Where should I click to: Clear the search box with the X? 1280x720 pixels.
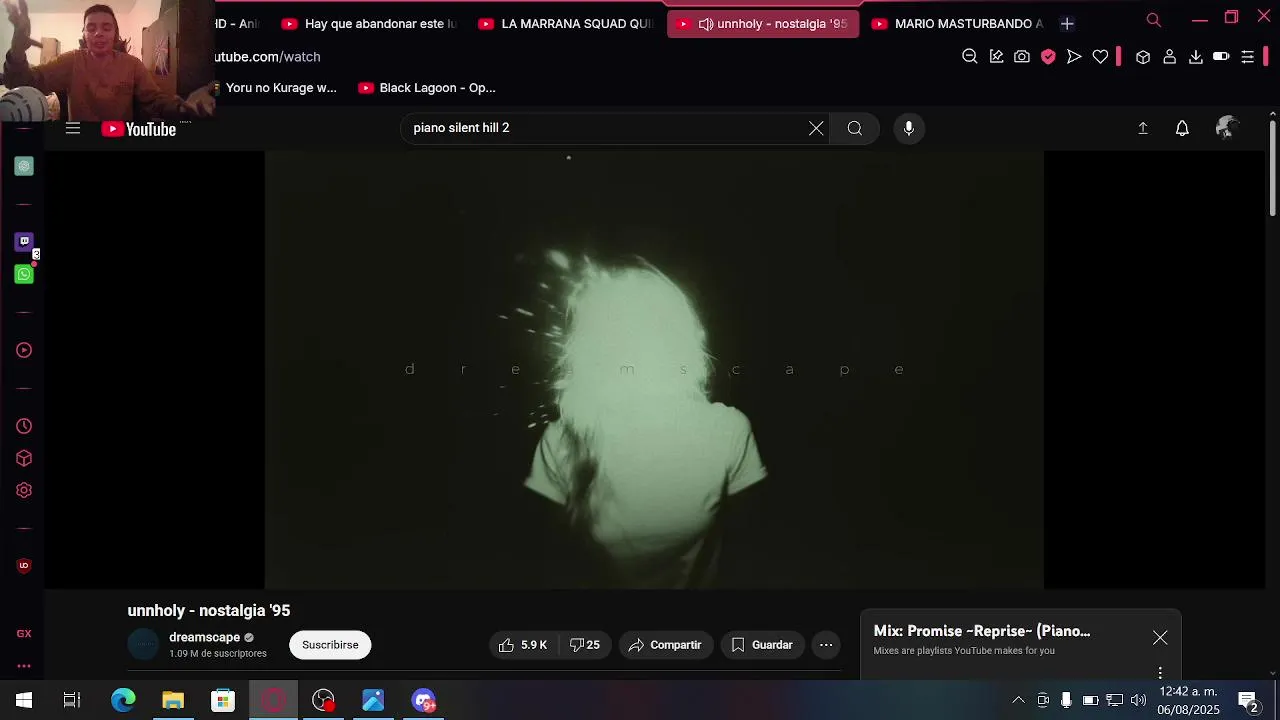[x=816, y=128]
